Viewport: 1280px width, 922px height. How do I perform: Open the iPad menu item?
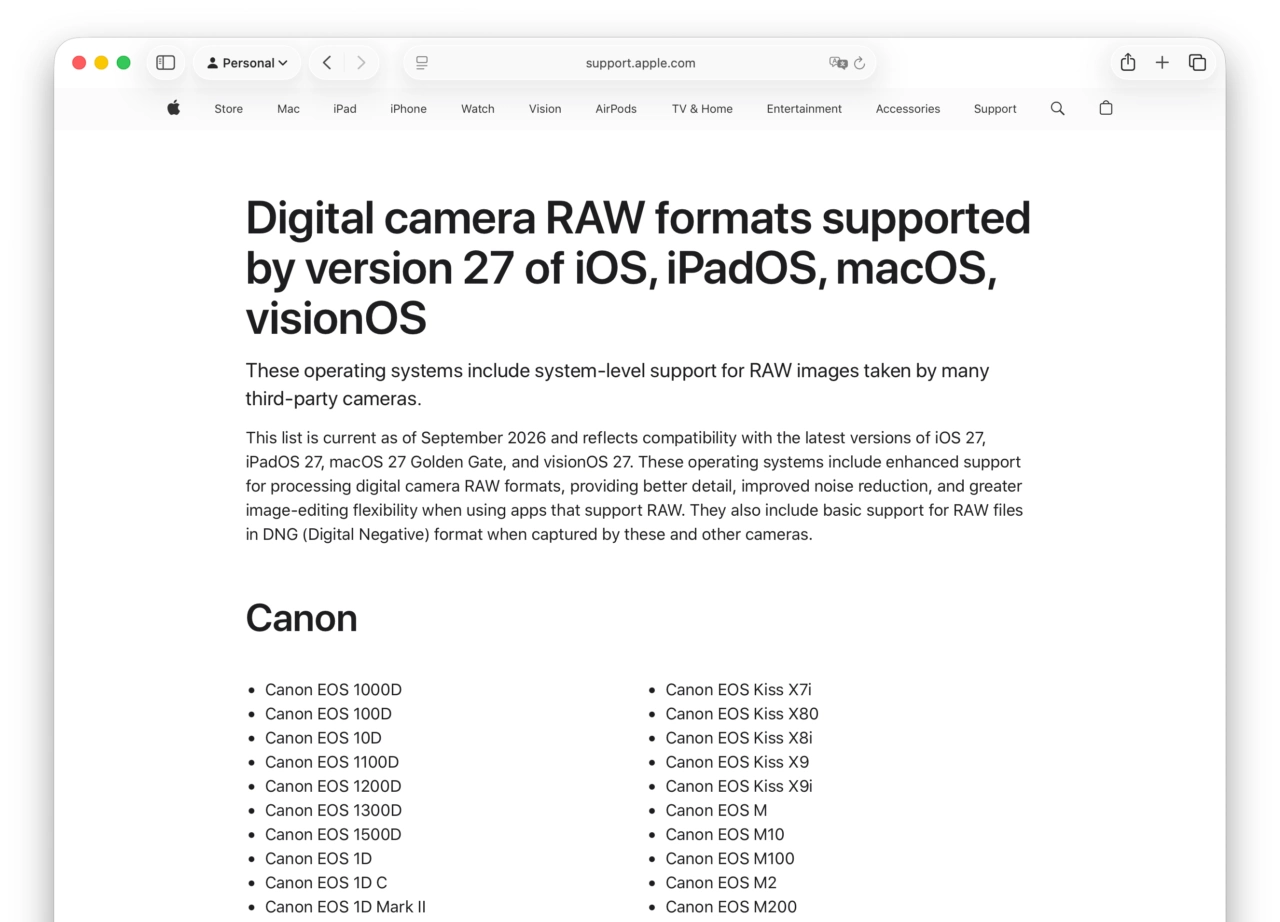tap(345, 109)
